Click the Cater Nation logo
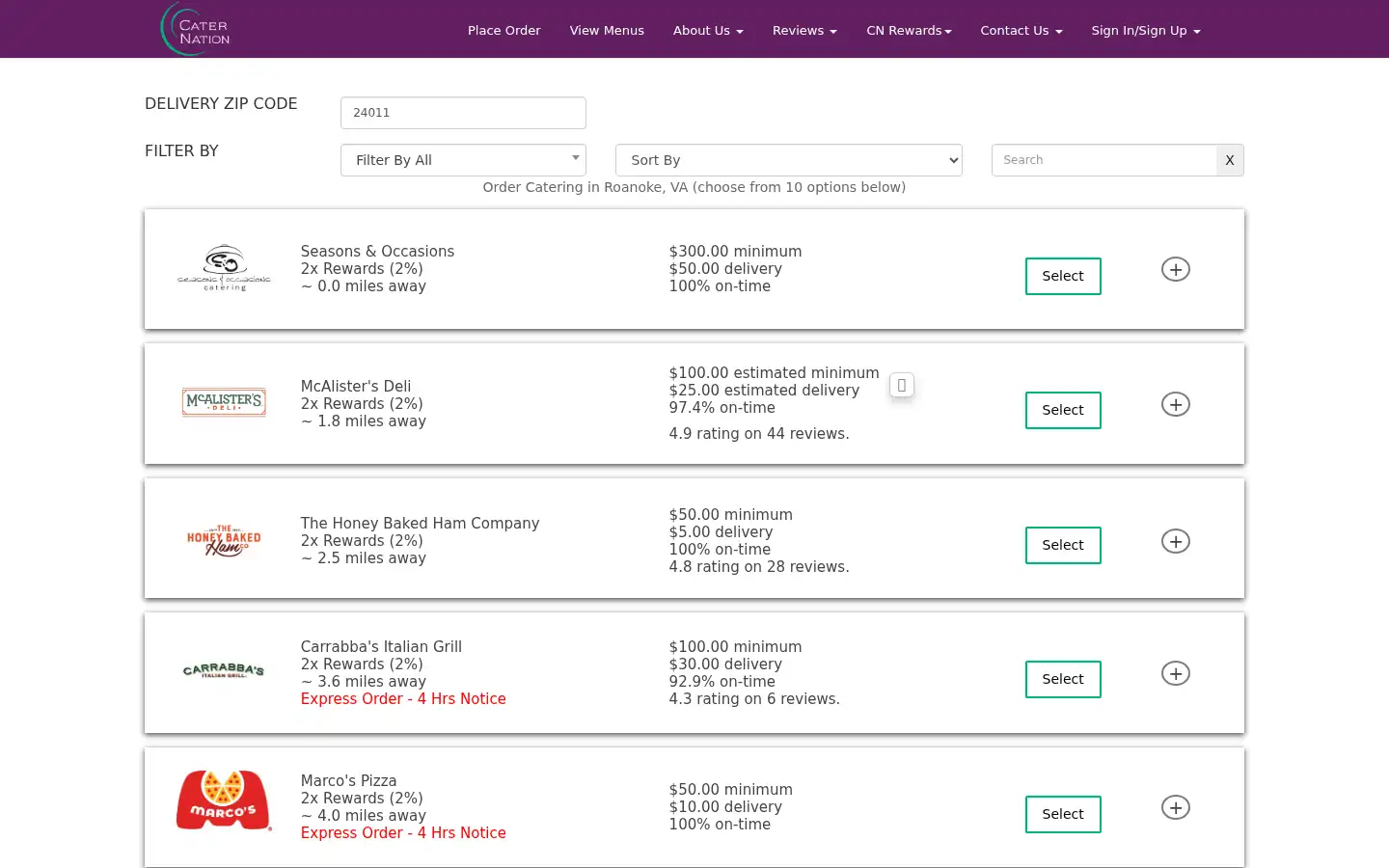The image size is (1389, 868). click(x=196, y=29)
